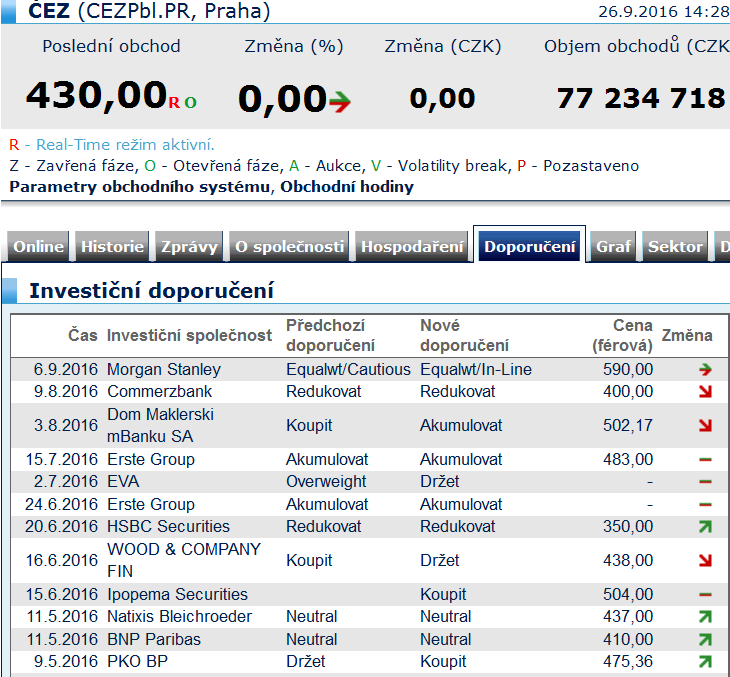Click Erste Group 24.6.2016 dash icon
The image size is (730, 677).
click(x=705, y=504)
